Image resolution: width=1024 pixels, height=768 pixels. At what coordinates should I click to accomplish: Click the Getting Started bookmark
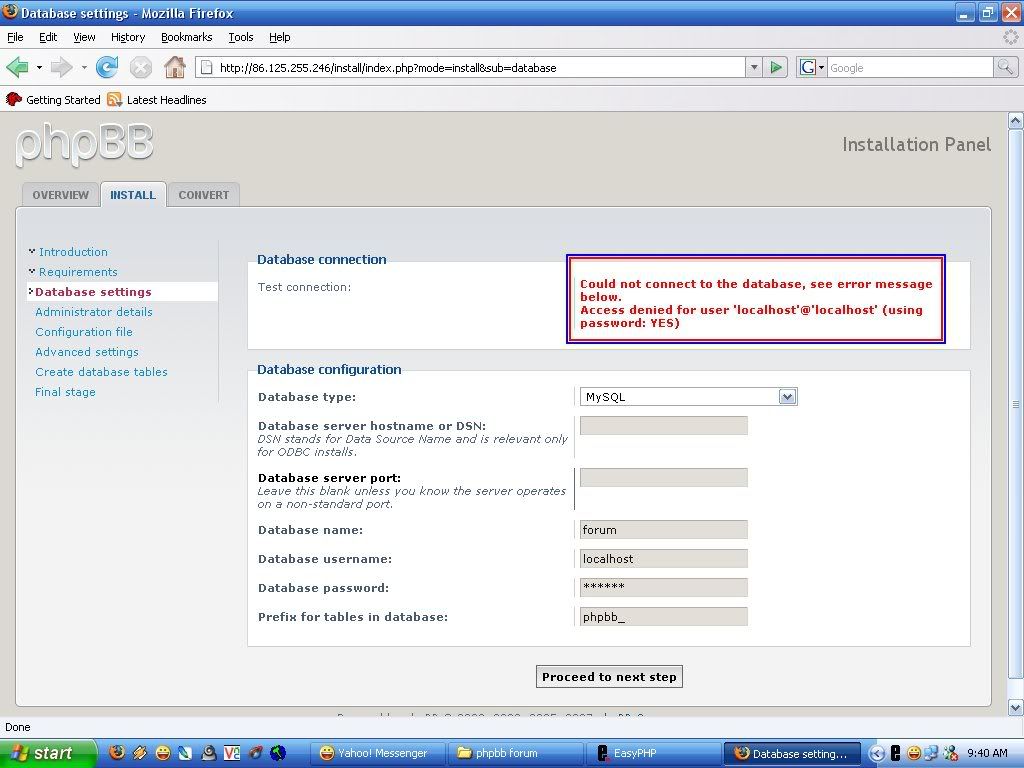coord(53,99)
